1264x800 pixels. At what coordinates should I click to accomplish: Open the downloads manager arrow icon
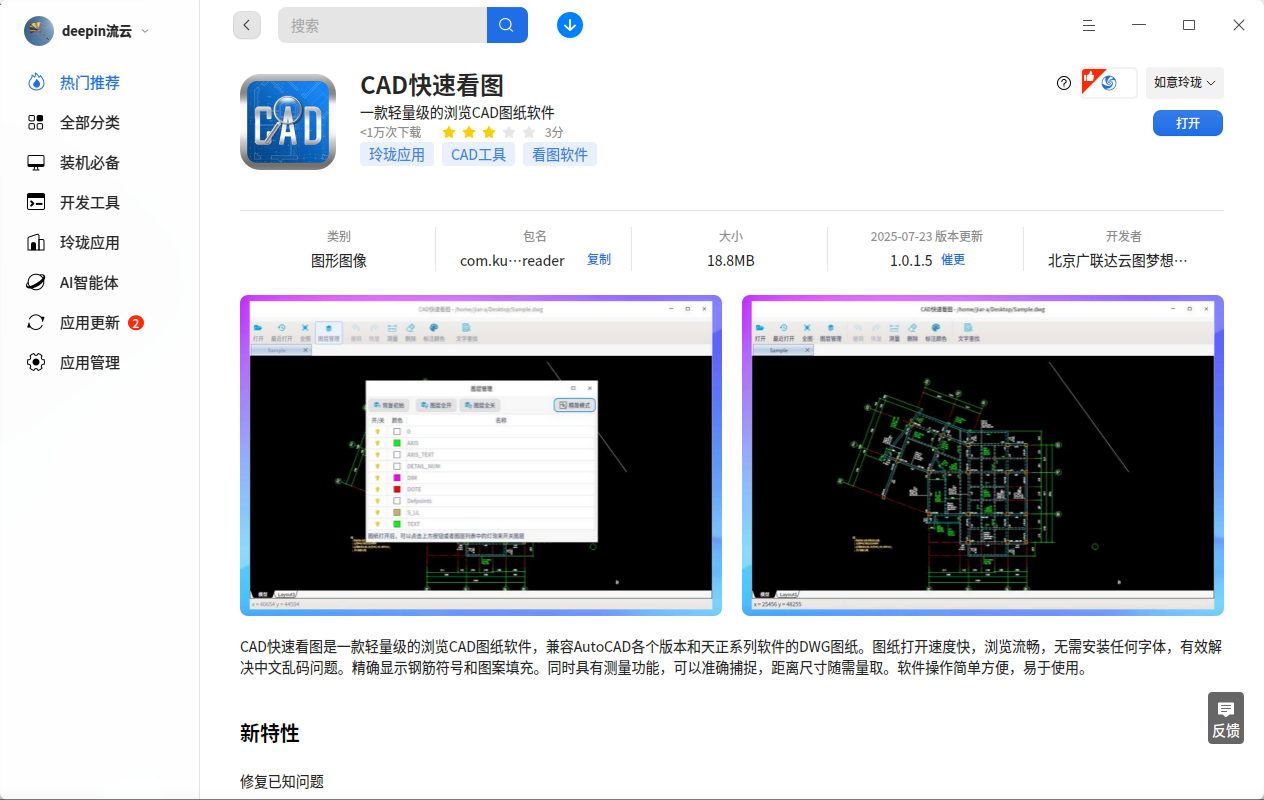570,25
